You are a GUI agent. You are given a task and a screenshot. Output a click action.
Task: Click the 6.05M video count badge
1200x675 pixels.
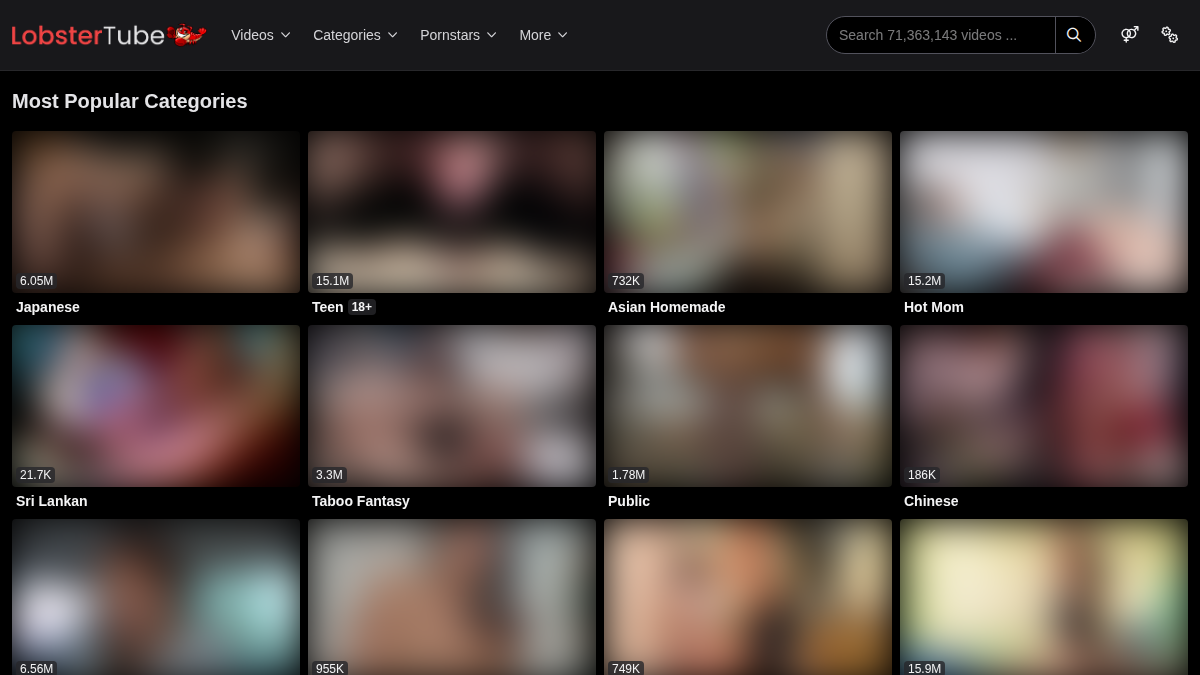click(37, 281)
